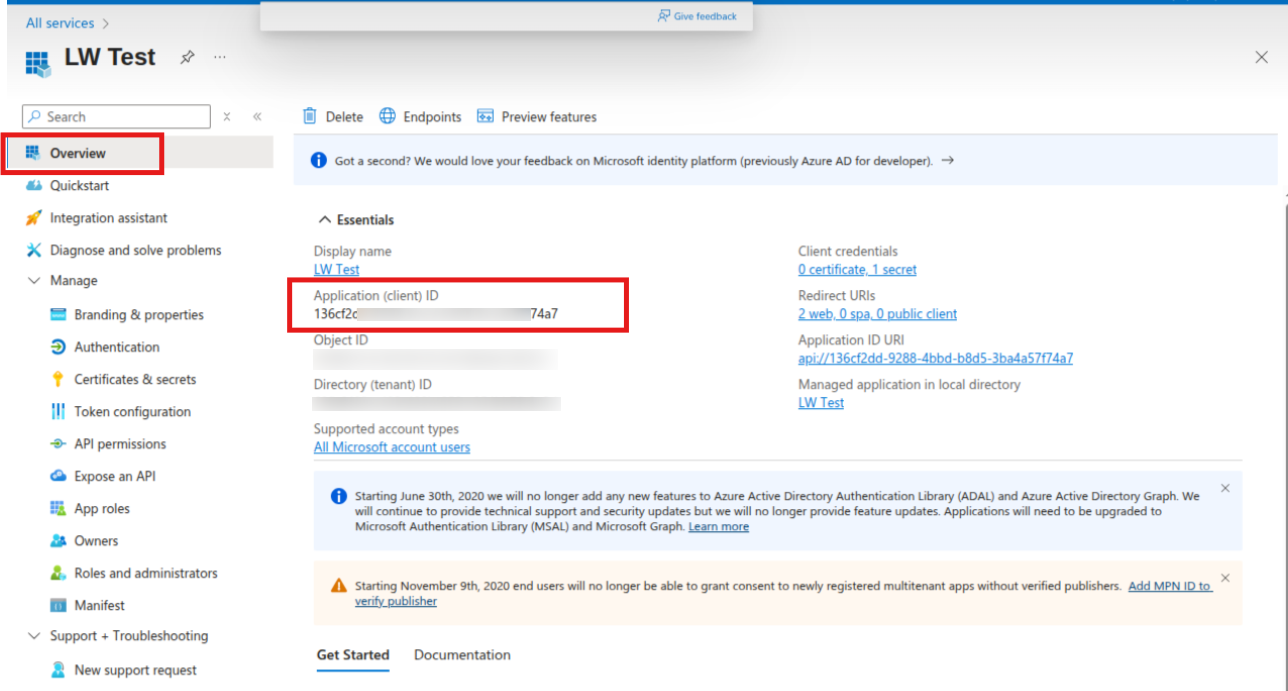Collapse the sidebar with the double chevron
The image size is (1288, 691).
click(257, 117)
